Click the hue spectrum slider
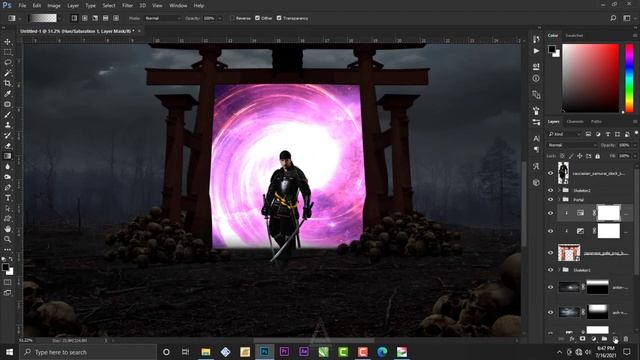Screen dimensions: 640x360 pyautogui.click(x=629, y=78)
